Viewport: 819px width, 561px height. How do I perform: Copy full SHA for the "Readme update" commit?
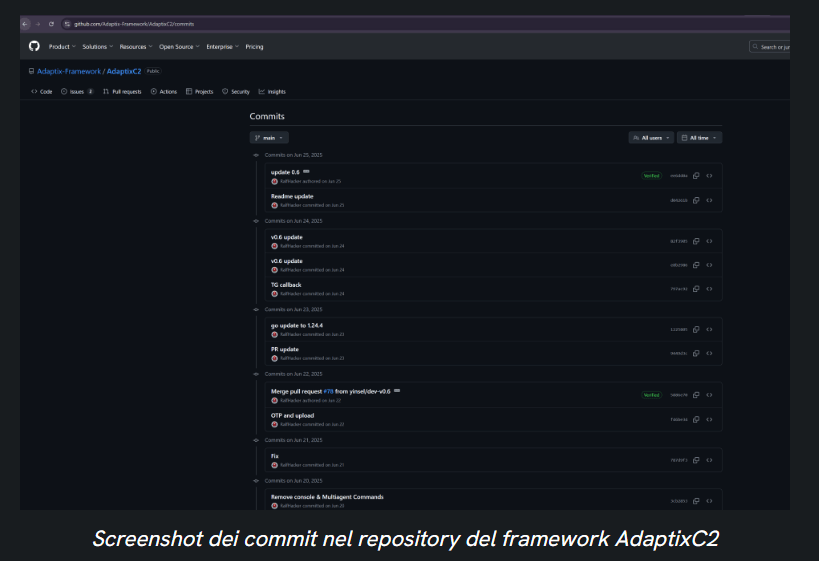coord(696,201)
